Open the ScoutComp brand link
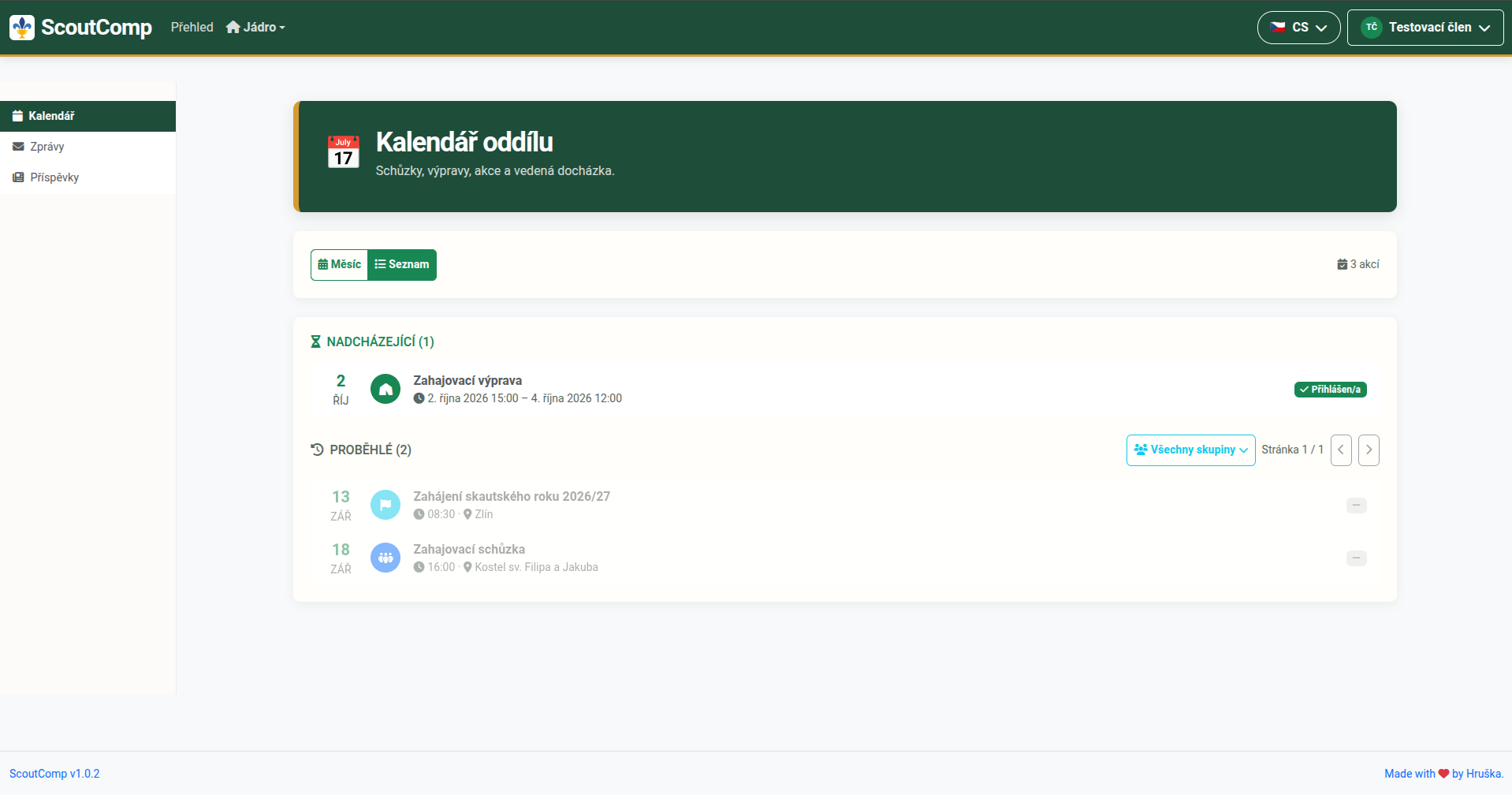 point(80,28)
